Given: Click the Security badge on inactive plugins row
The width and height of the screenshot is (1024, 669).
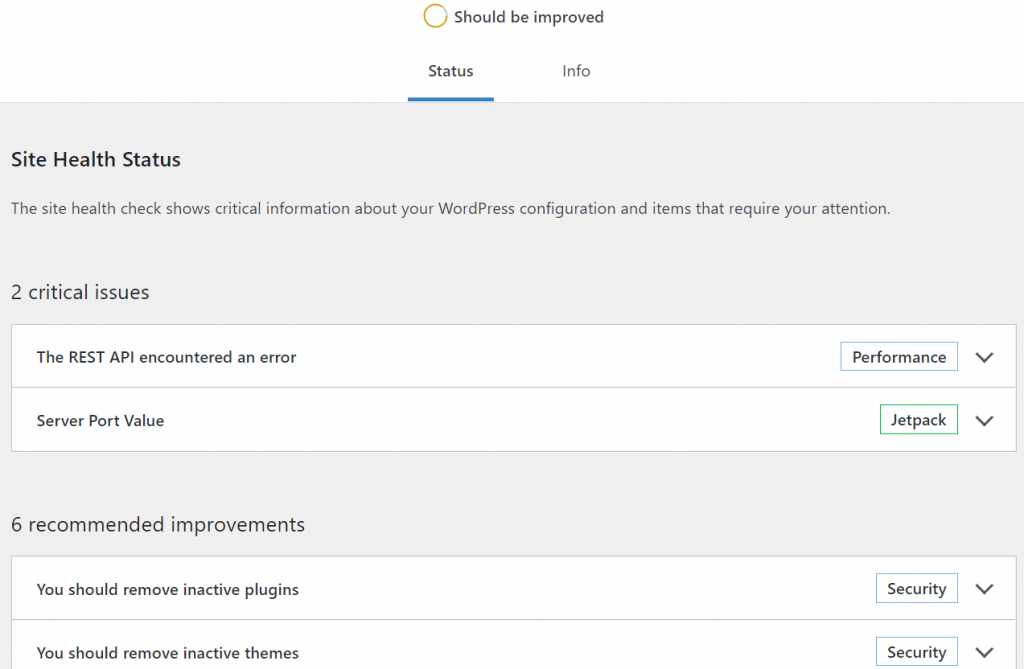Looking at the screenshot, I should click(x=916, y=588).
